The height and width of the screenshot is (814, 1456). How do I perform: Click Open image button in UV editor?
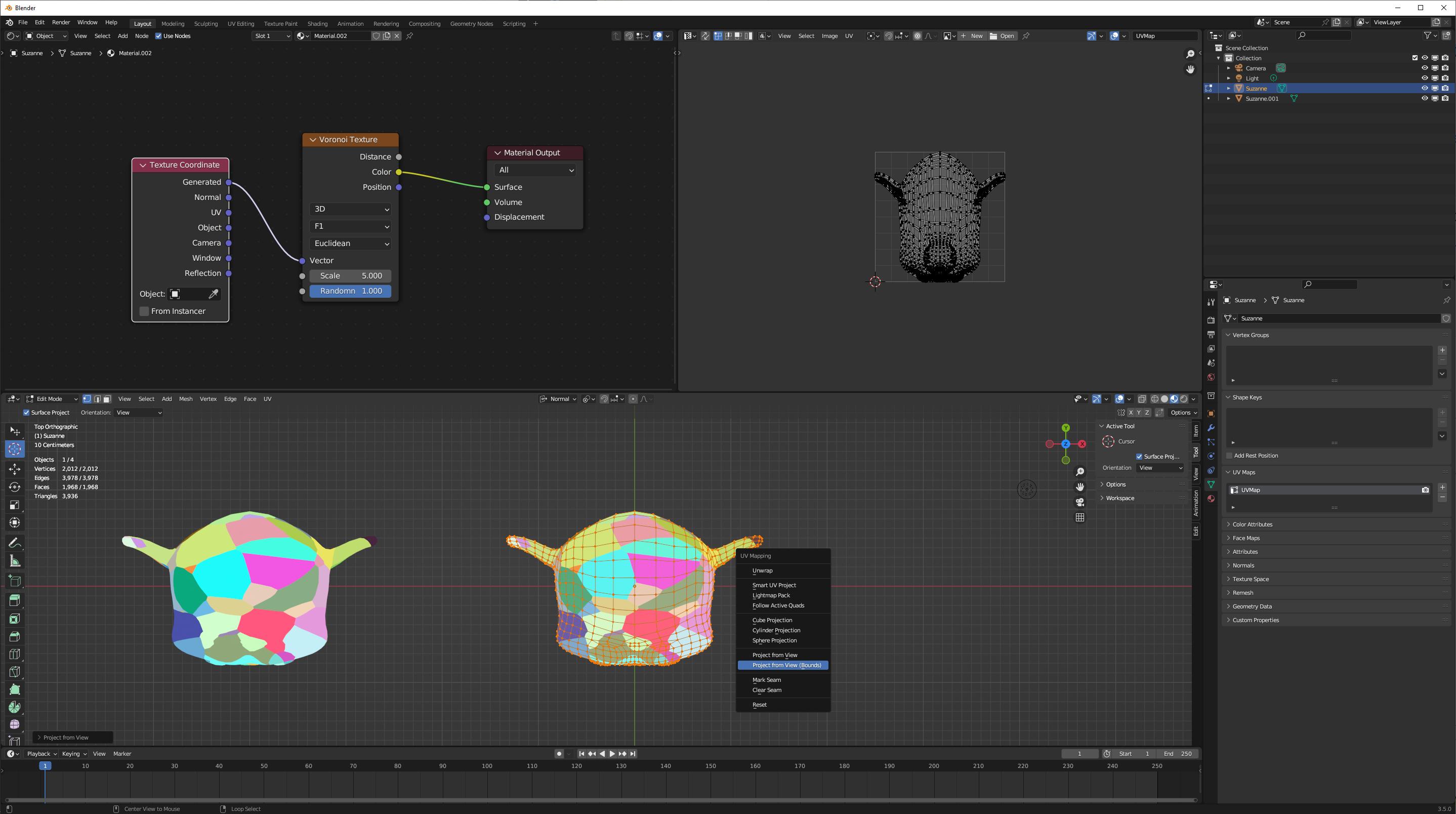point(1002,35)
